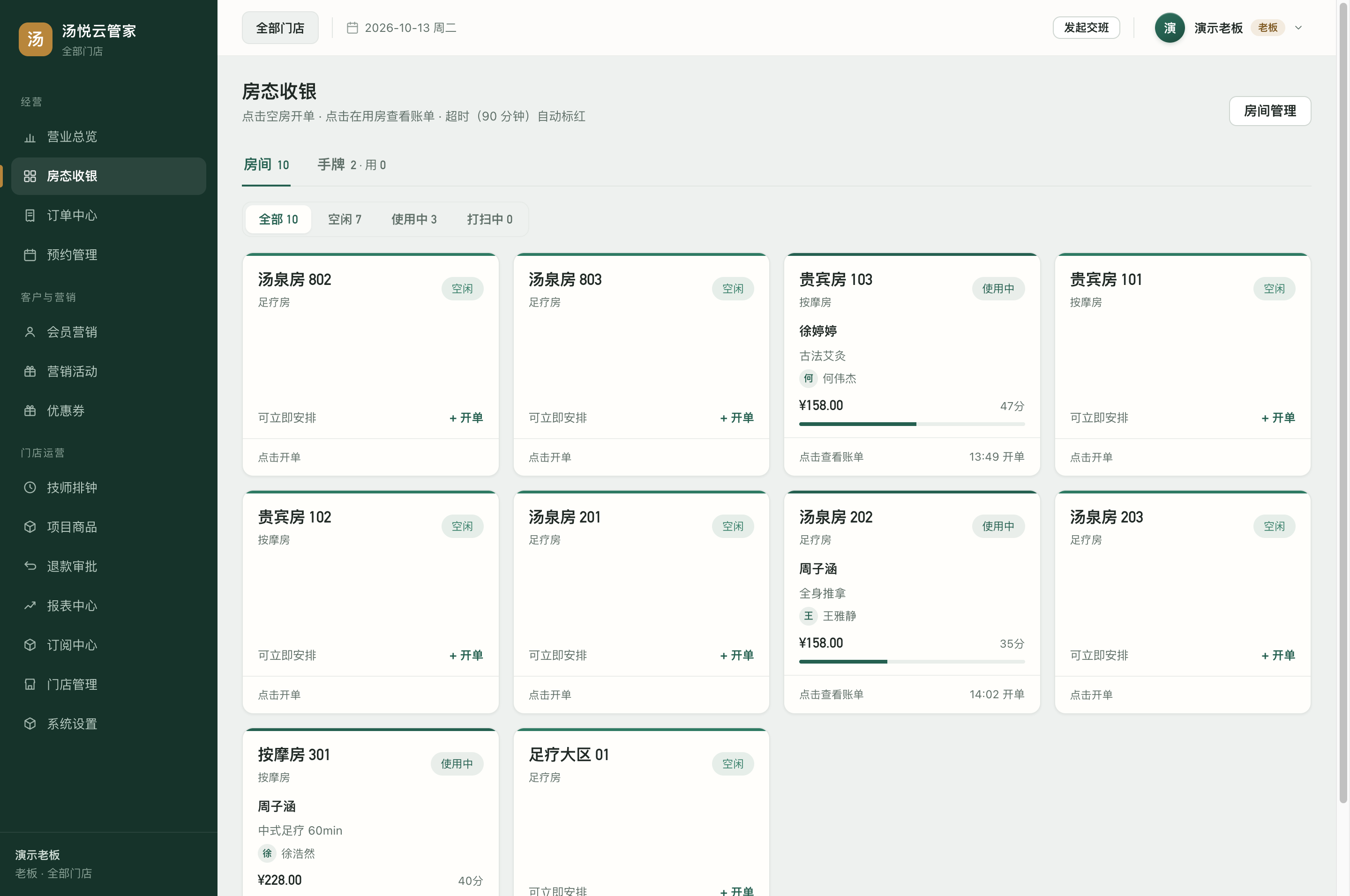Click the 汤 logo of 汤悦云管家
1350x896 pixels.
[35, 39]
